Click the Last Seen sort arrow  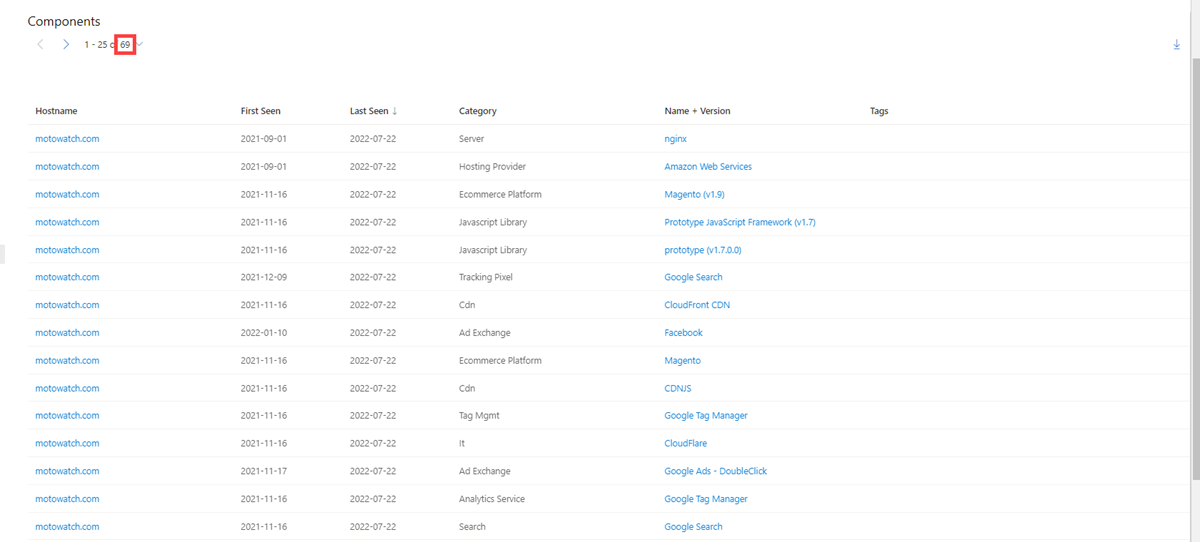(394, 111)
